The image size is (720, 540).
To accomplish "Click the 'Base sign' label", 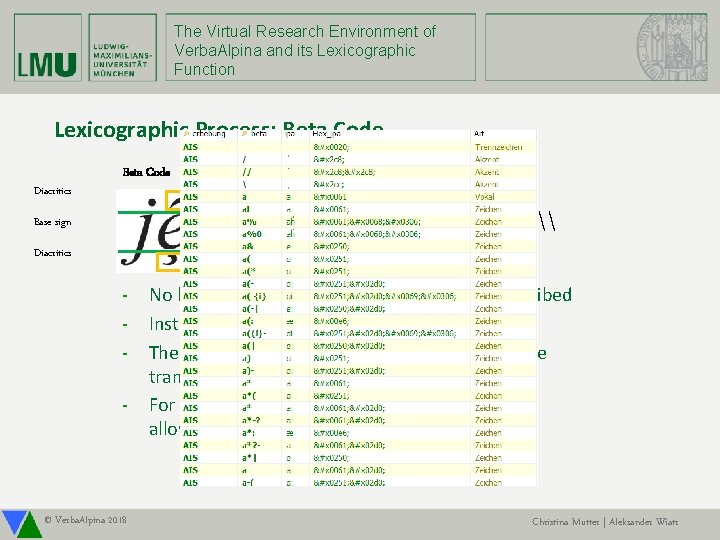I will 52,222.
